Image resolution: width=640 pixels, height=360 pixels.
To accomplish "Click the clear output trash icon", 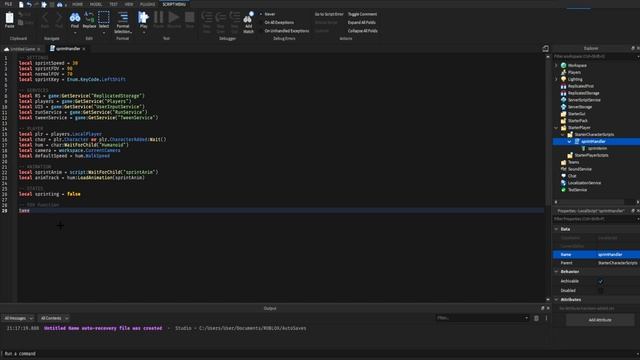I will pos(536,318).
